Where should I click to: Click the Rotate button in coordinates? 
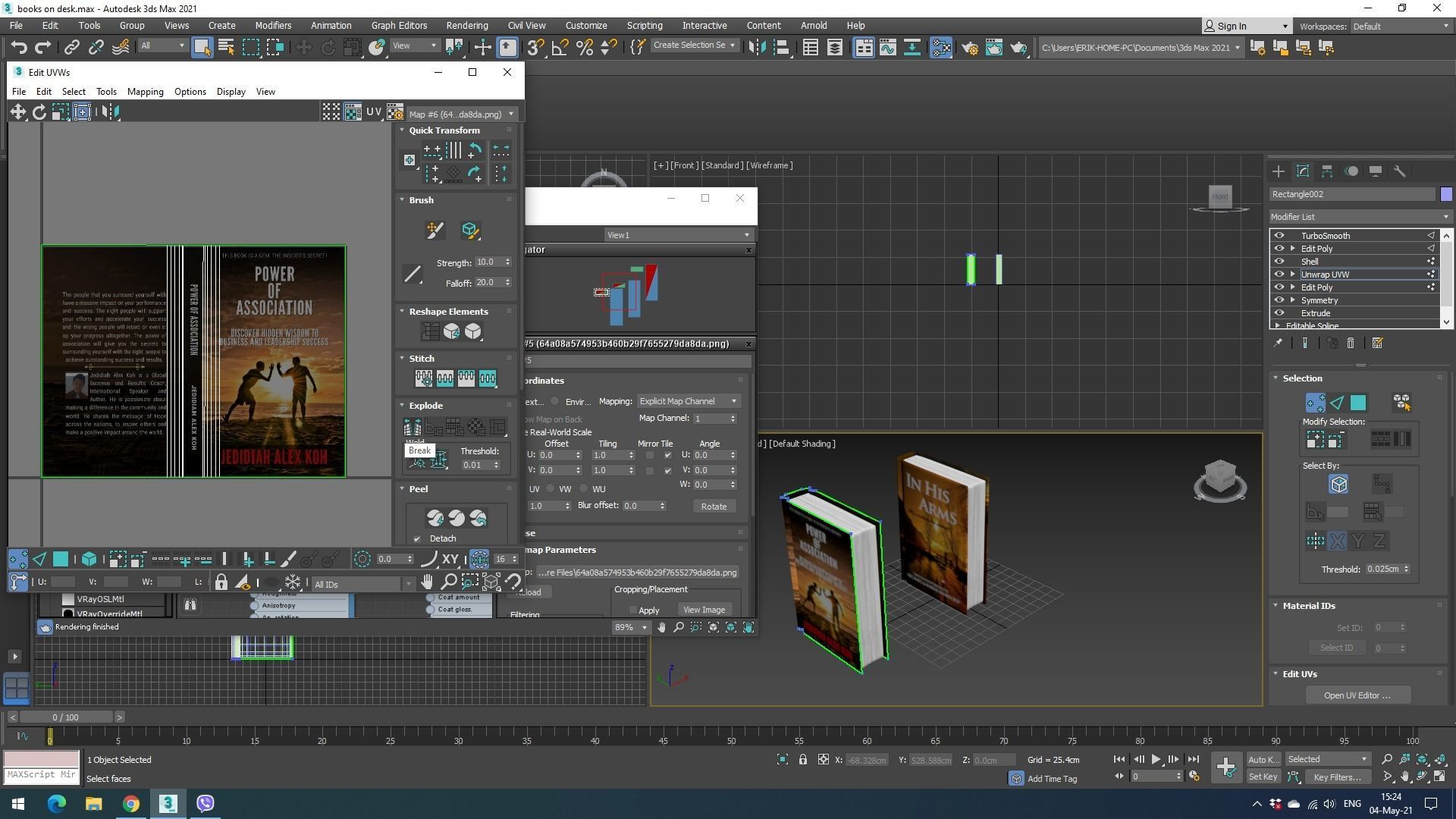pos(713,507)
